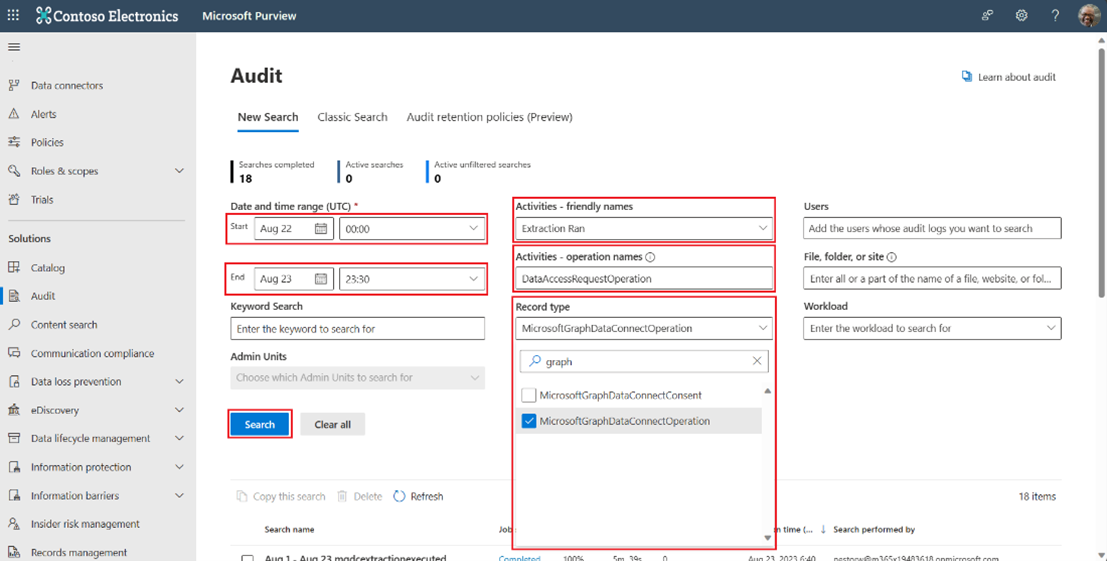Open Learn about audit link

point(1009,77)
